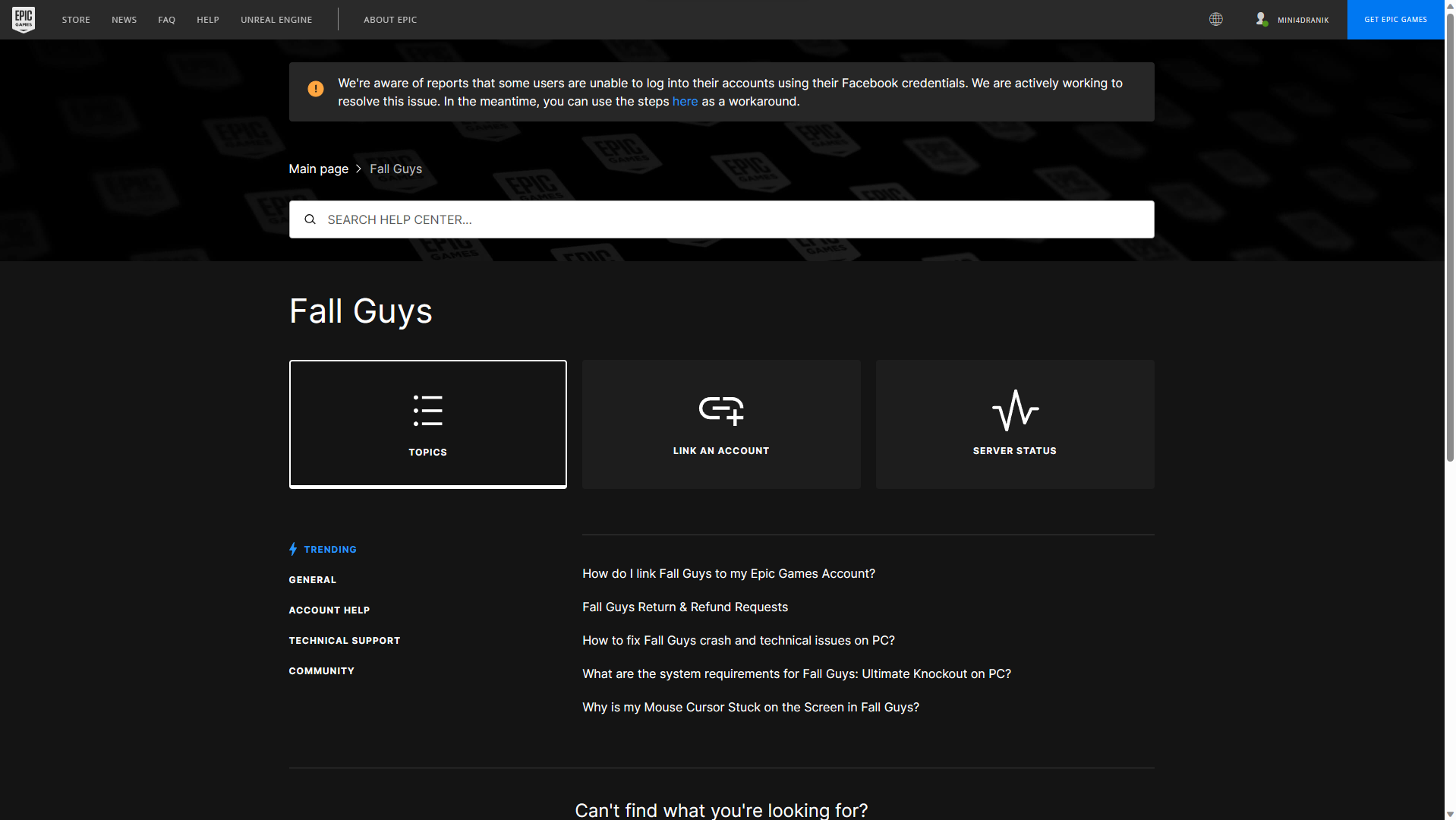
Task: Follow the 'here' workaround link
Action: click(685, 102)
